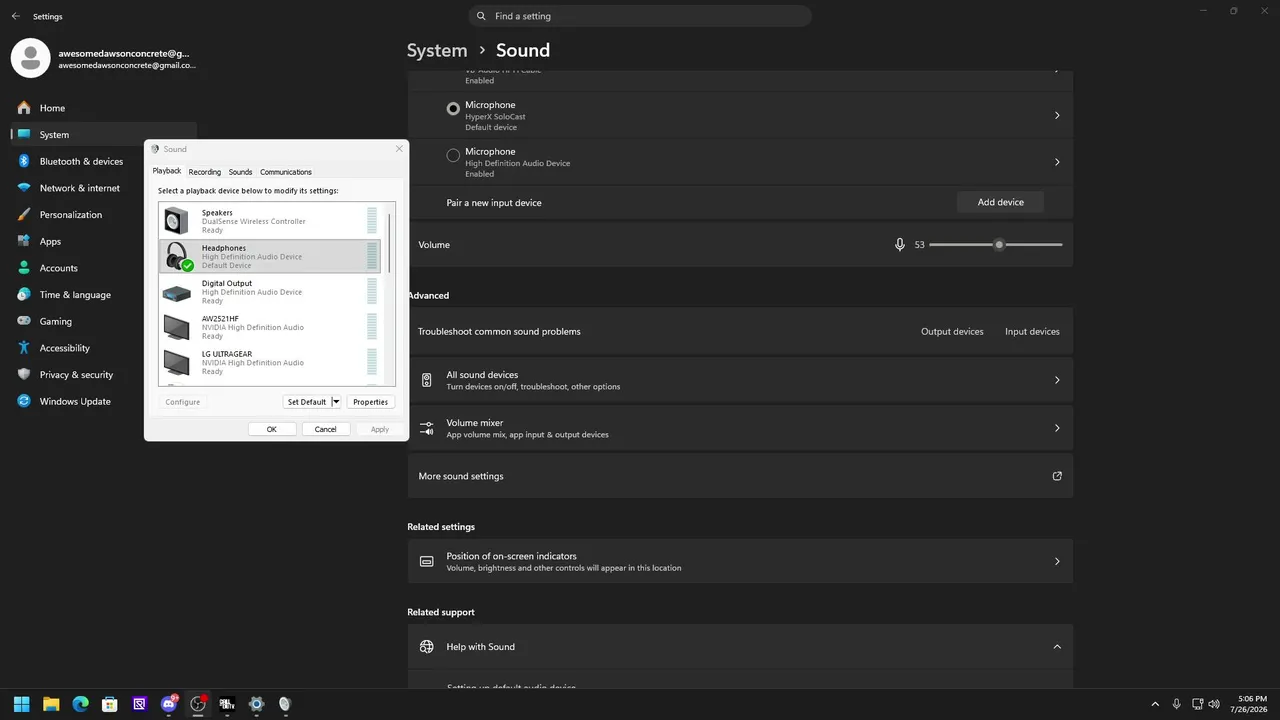Select High Definition Audio microphone radio button
Viewport: 1280px width, 720px height.
tap(453, 155)
